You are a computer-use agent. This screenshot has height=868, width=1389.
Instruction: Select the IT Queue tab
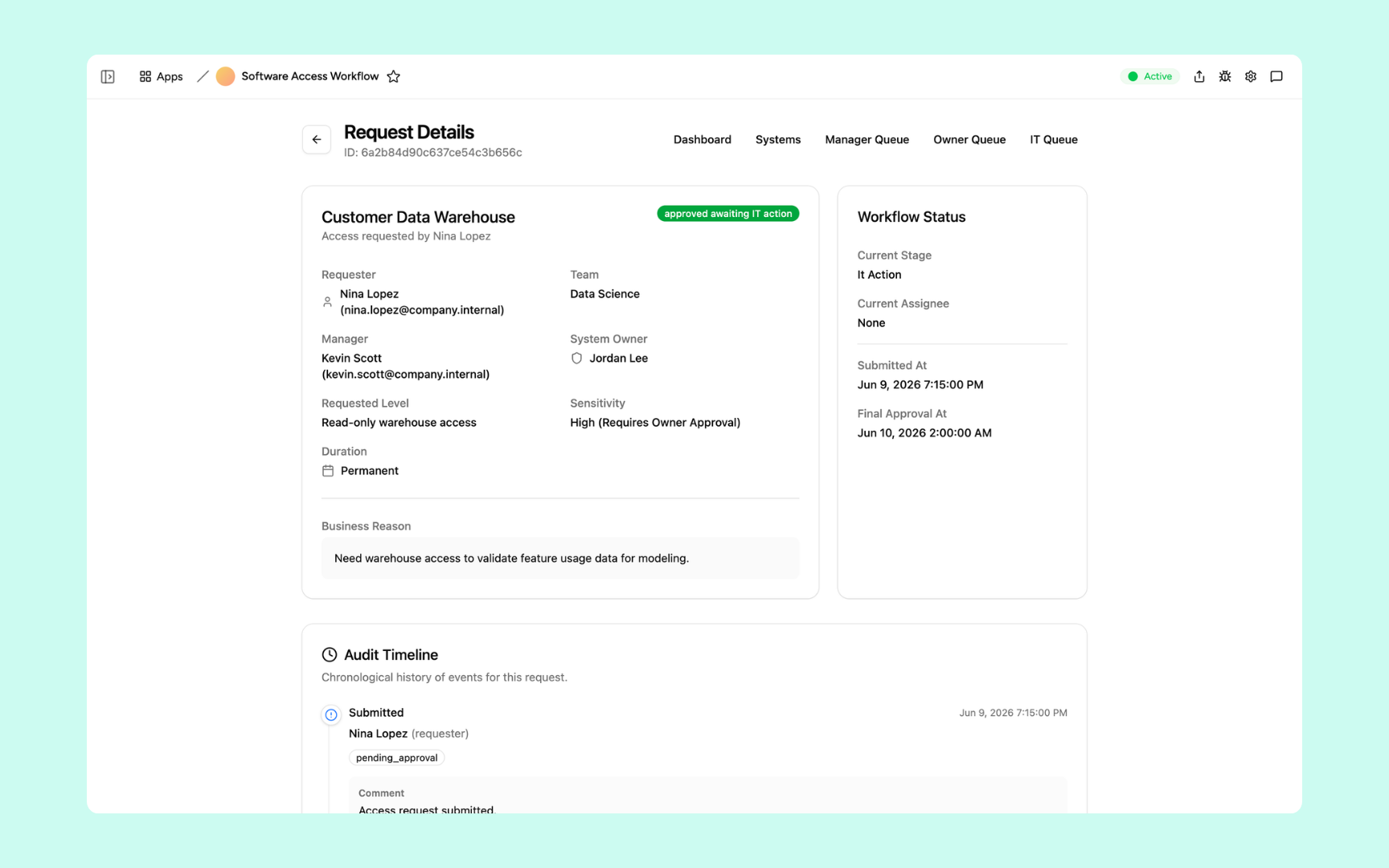point(1054,140)
